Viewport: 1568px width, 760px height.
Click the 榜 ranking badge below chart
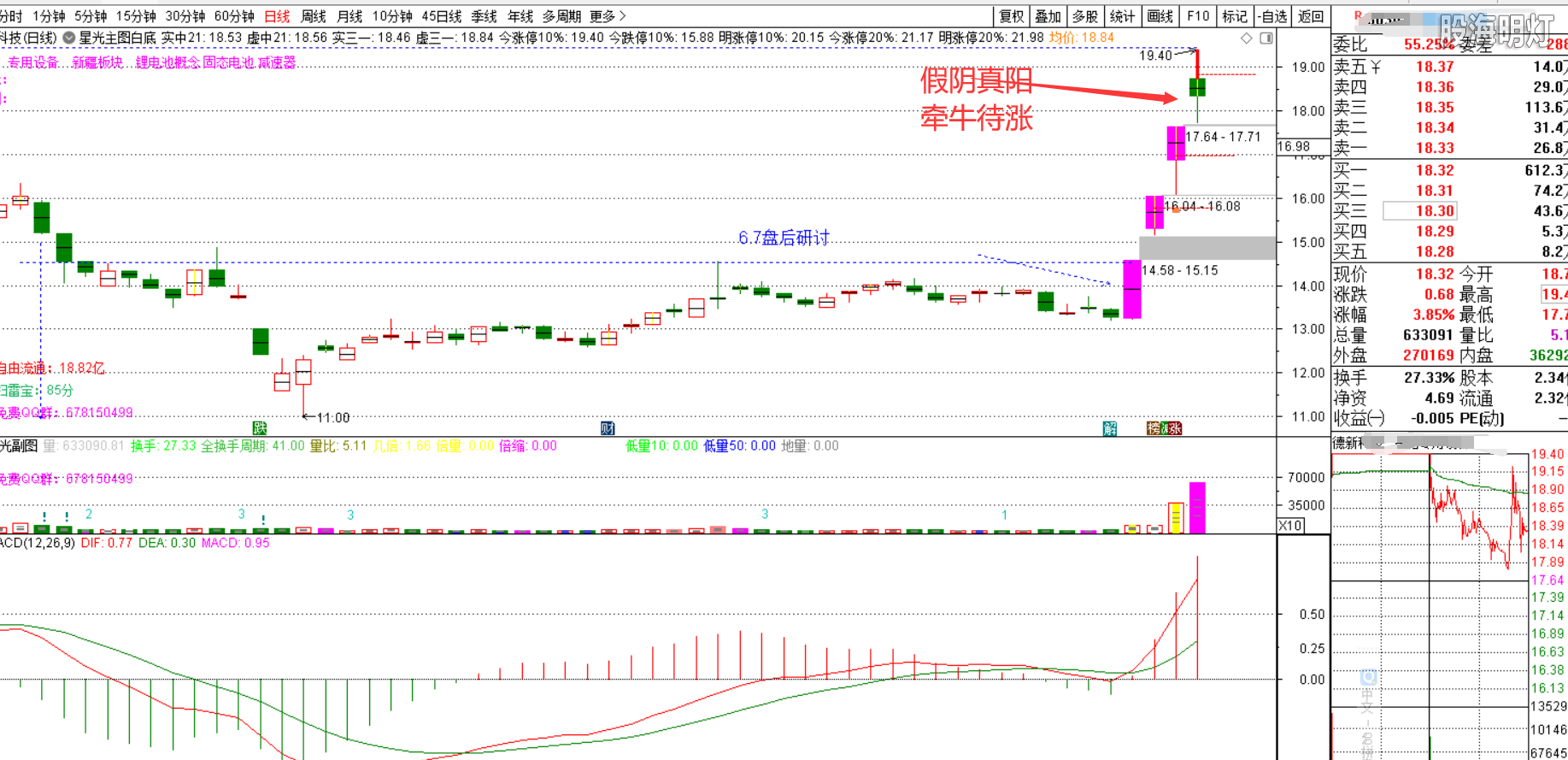click(x=1153, y=428)
